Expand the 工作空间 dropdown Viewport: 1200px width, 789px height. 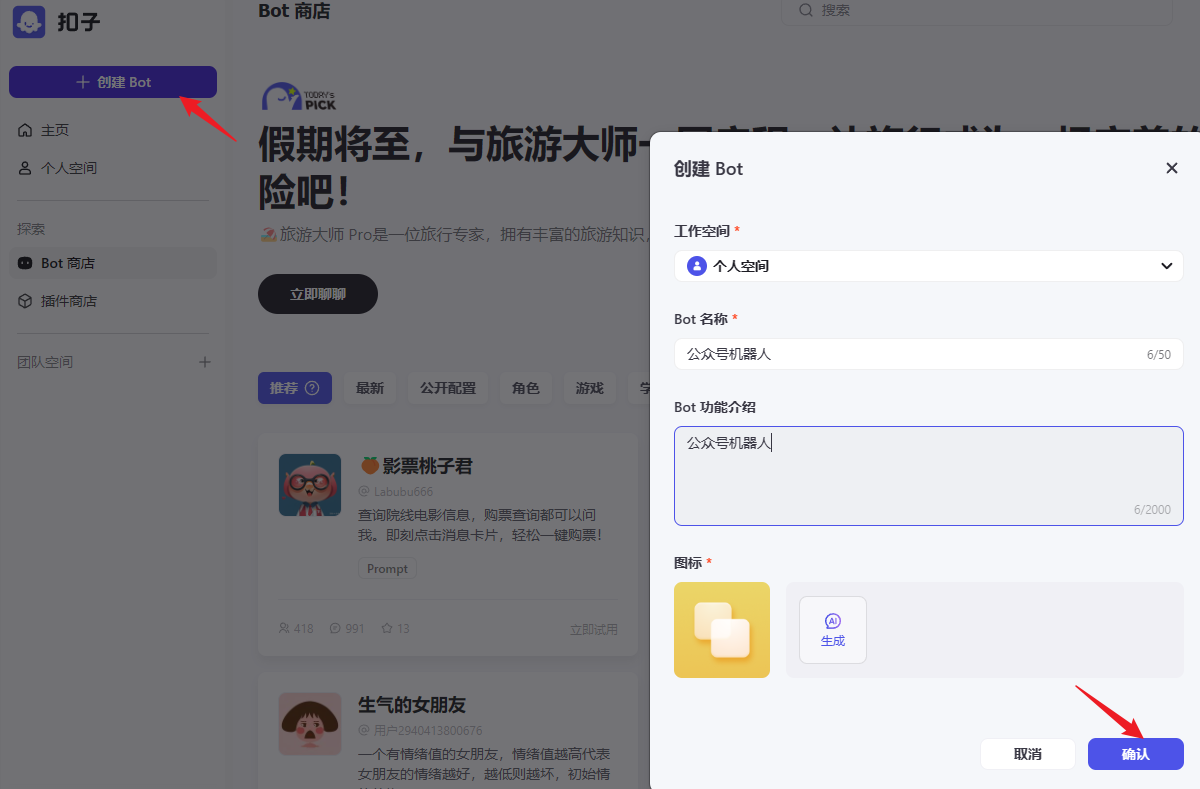(x=928, y=266)
